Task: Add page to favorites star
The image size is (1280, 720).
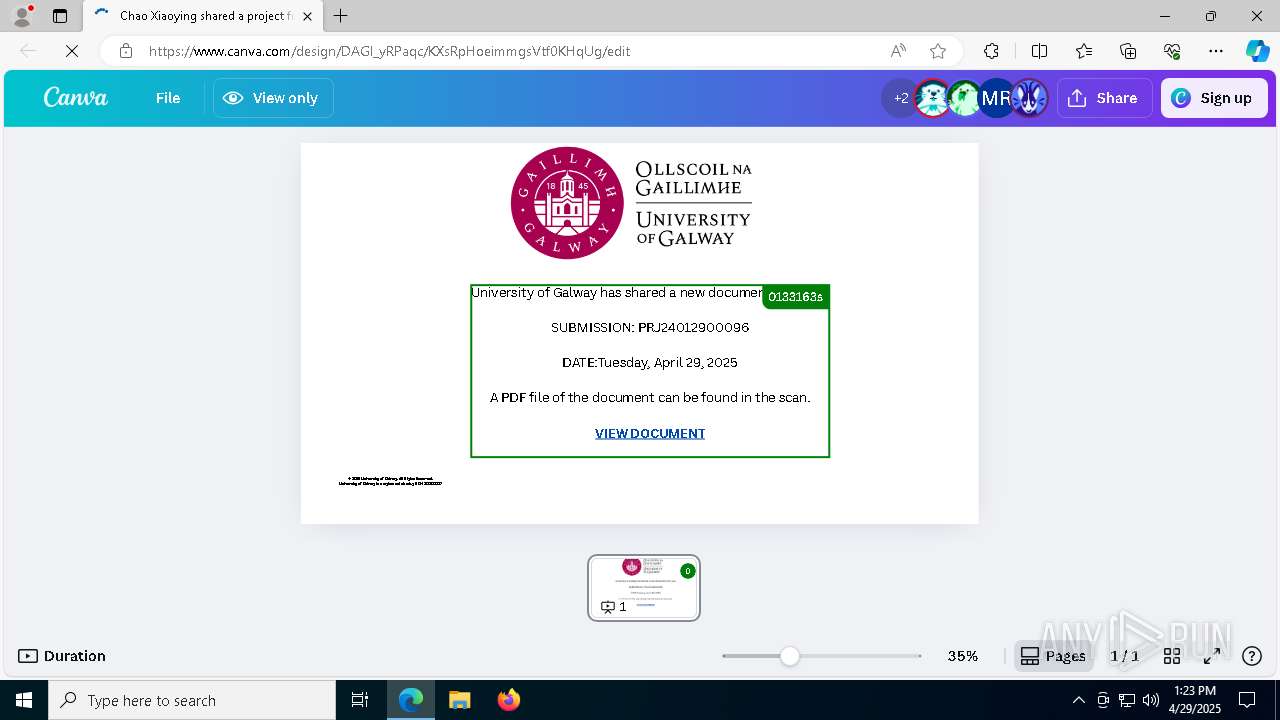Action: pyautogui.click(x=938, y=51)
